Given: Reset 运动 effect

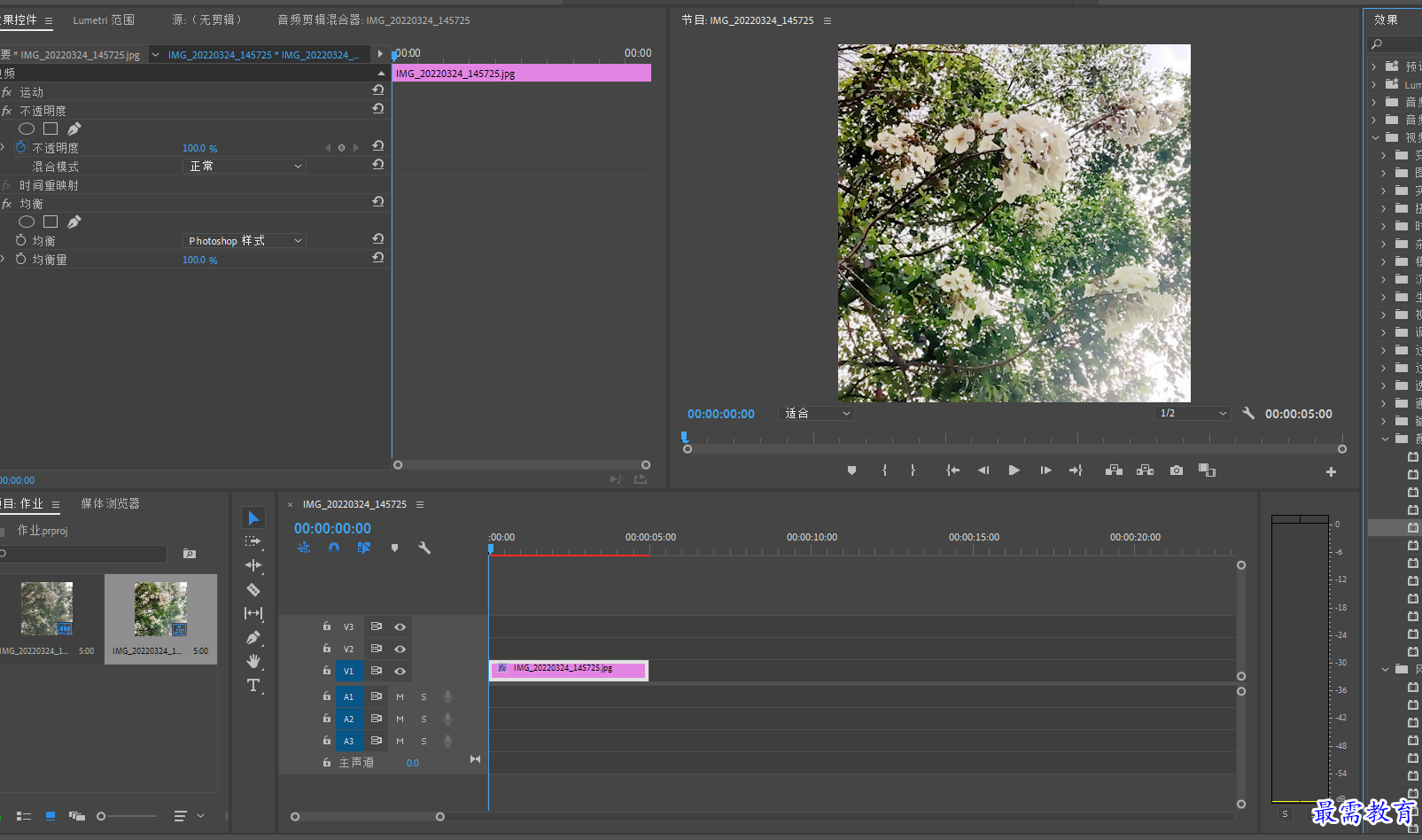Looking at the screenshot, I should click(x=378, y=89).
